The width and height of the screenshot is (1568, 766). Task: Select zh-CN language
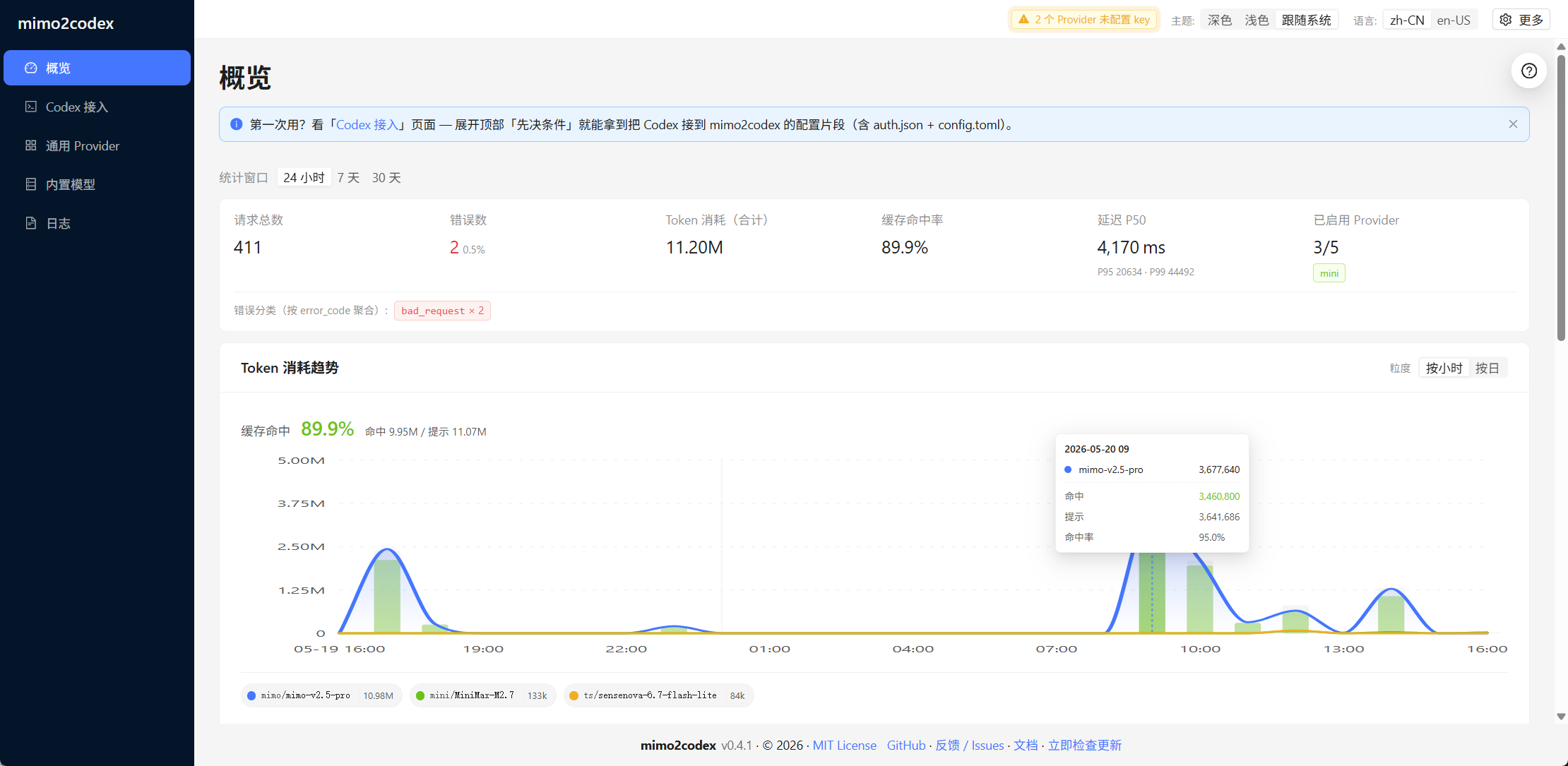1407,20
